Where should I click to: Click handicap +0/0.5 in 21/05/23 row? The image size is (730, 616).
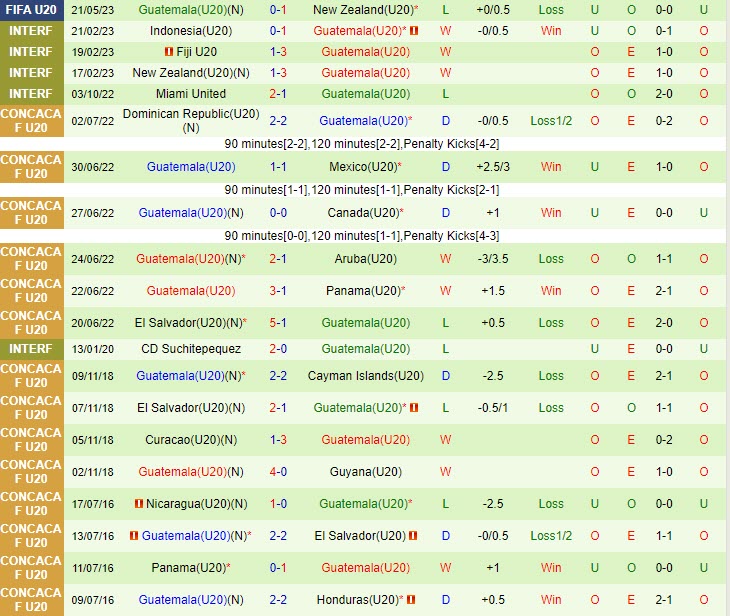(x=493, y=10)
